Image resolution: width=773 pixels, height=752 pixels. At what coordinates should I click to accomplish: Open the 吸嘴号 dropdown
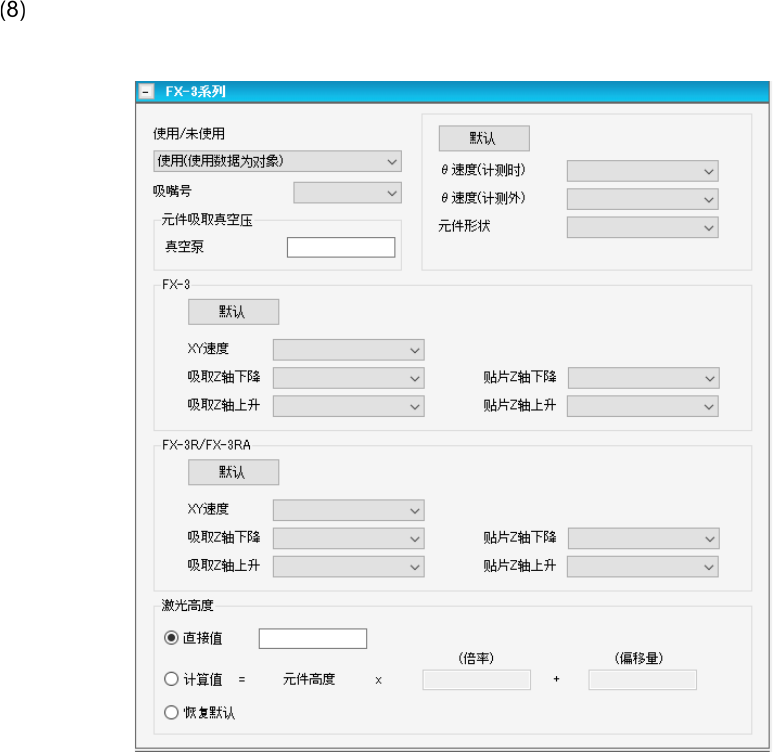pyautogui.click(x=347, y=193)
